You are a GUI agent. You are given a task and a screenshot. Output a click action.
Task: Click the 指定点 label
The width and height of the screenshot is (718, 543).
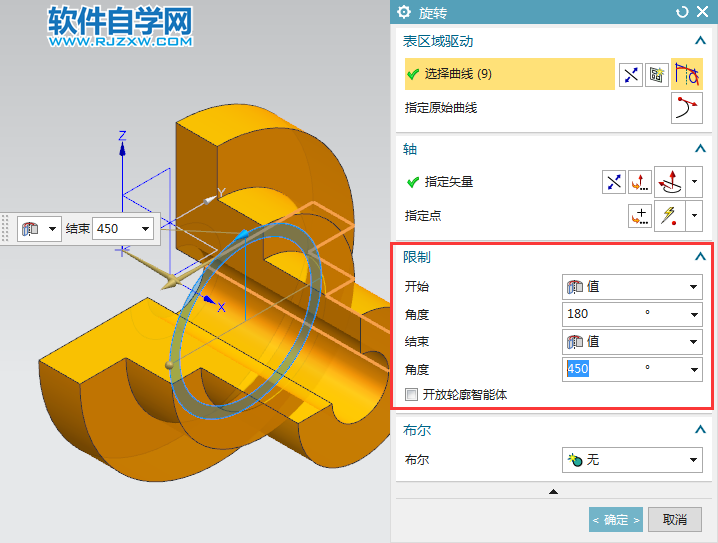point(423,216)
